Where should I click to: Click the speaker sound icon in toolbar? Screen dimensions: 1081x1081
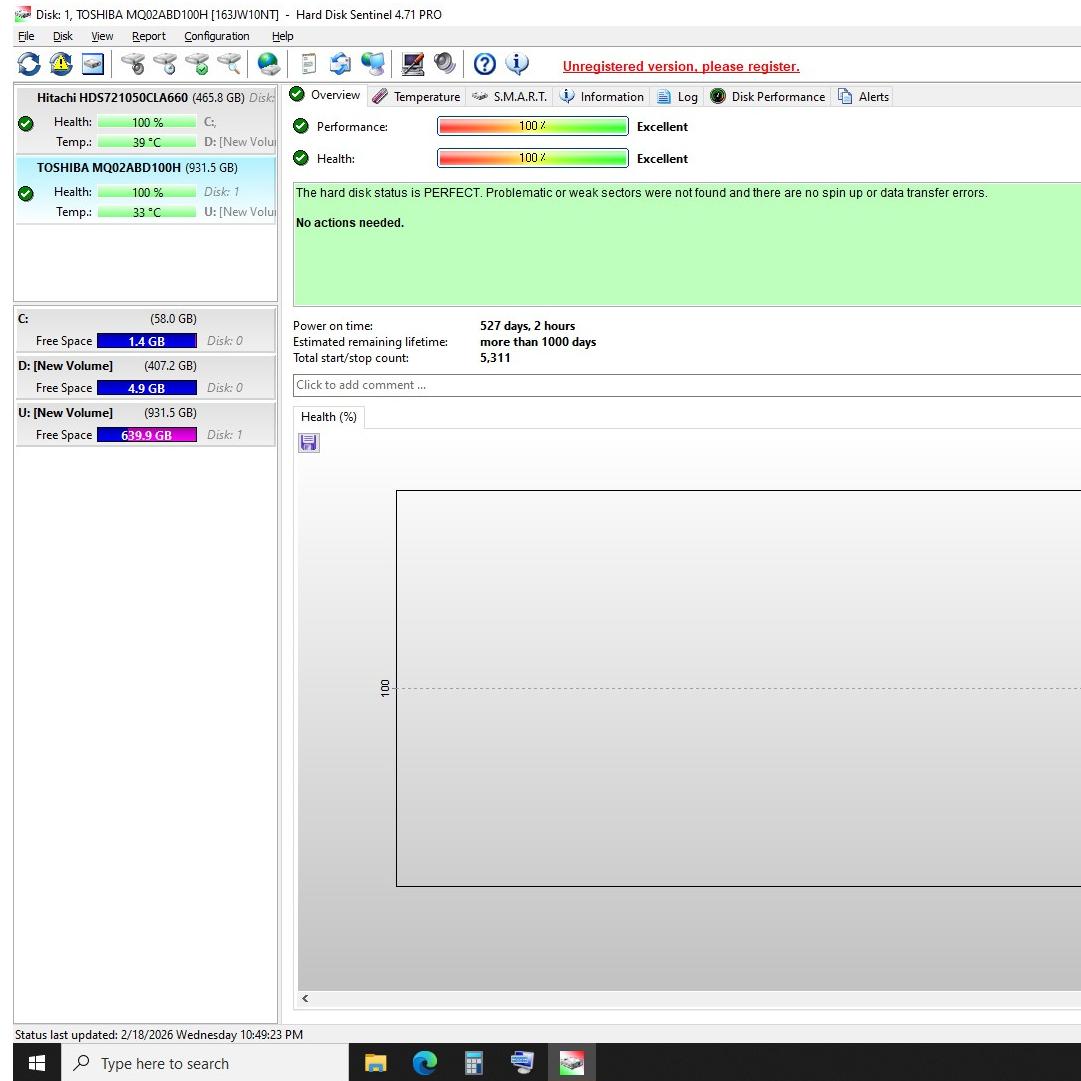[445, 64]
